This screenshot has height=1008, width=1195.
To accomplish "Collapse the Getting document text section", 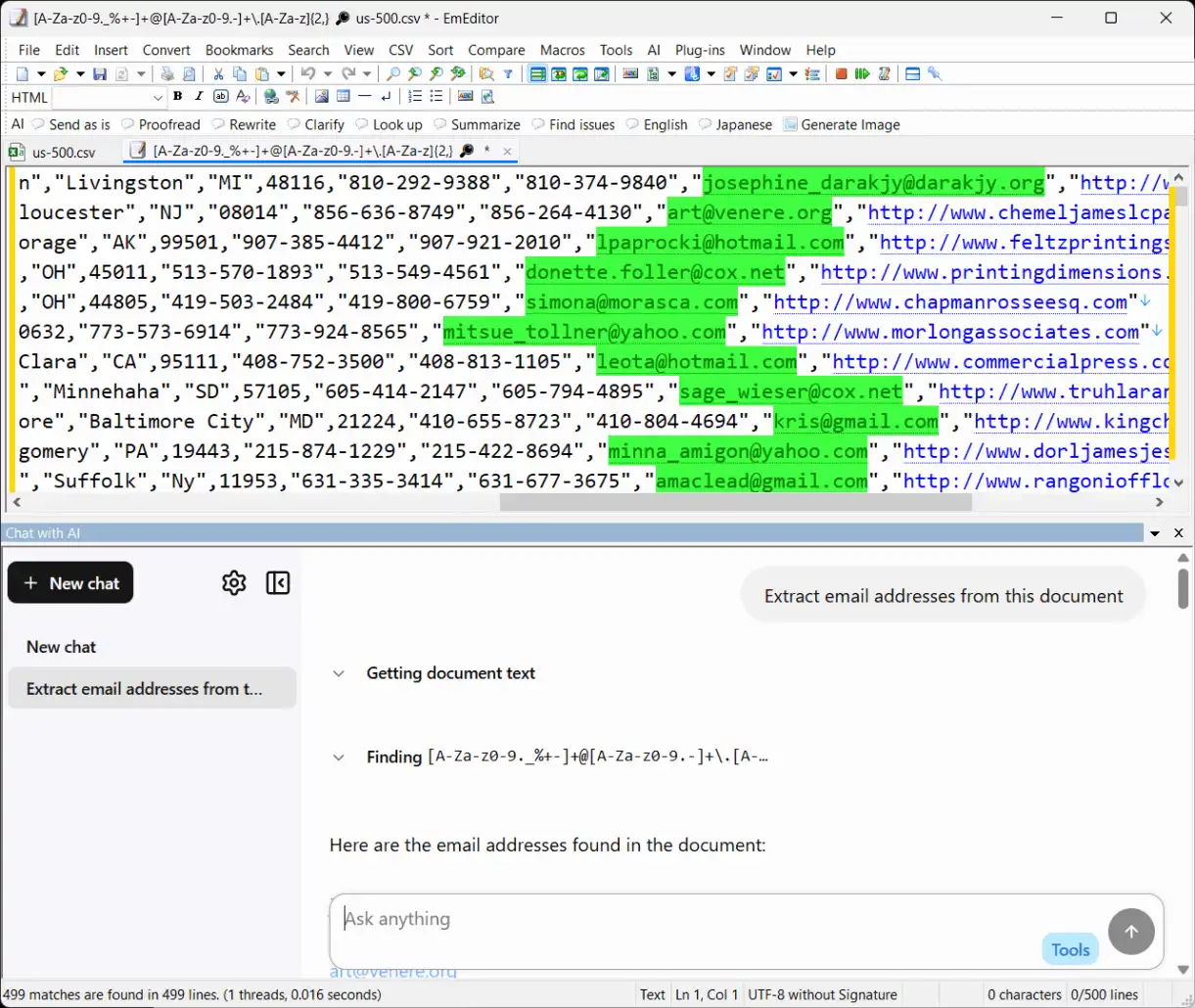I will coord(339,673).
